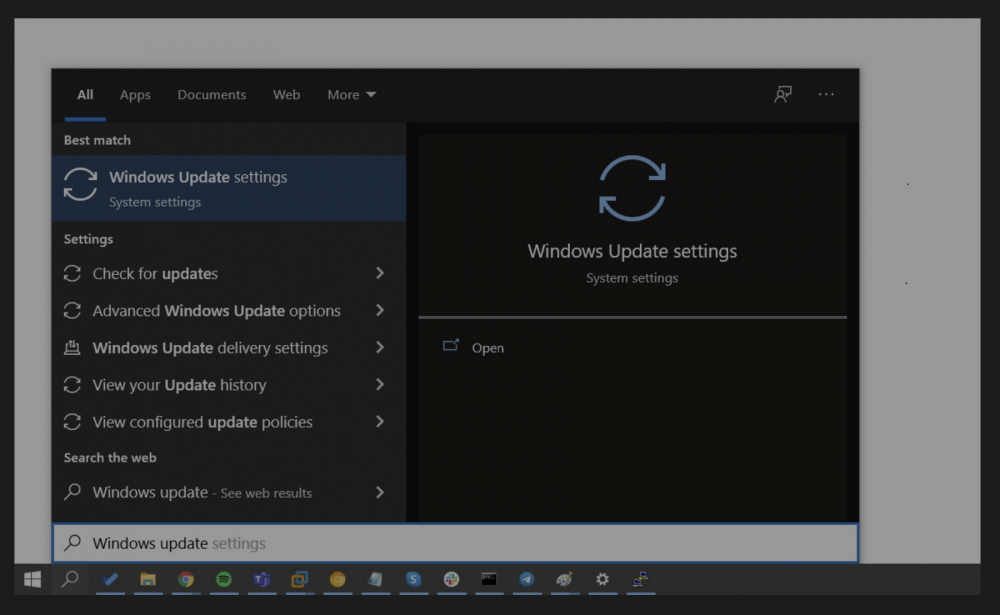The width and height of the screenshot is (1000, 615).
Task: Open Google Chrome from the taskbar
Action: (186, 579)
